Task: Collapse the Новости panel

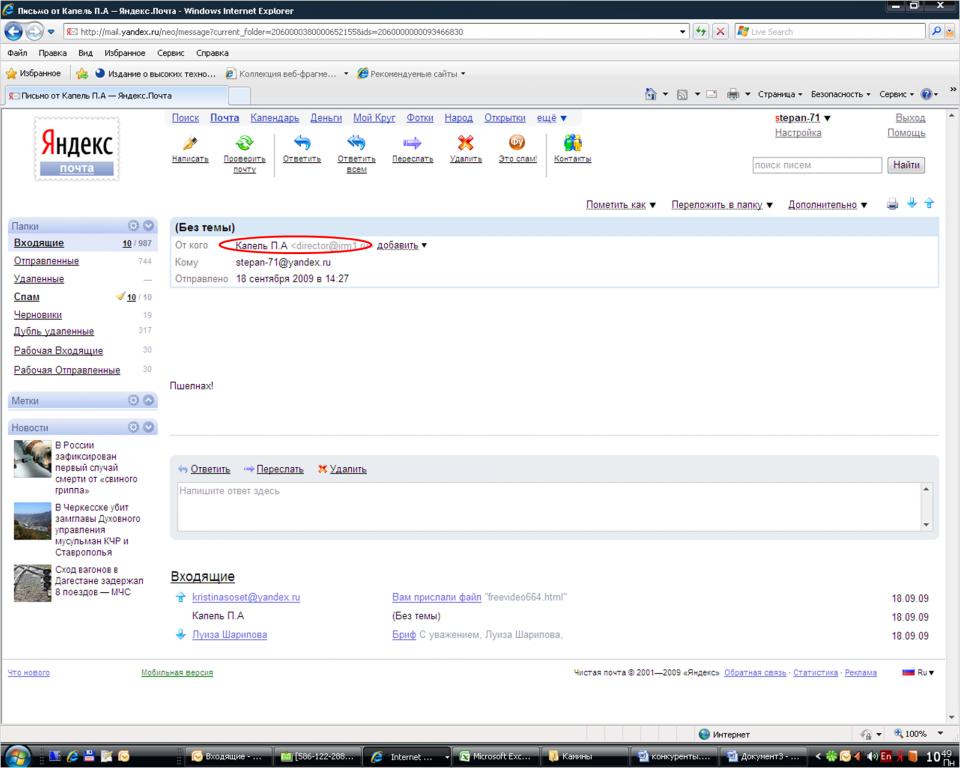Action: 149,427
